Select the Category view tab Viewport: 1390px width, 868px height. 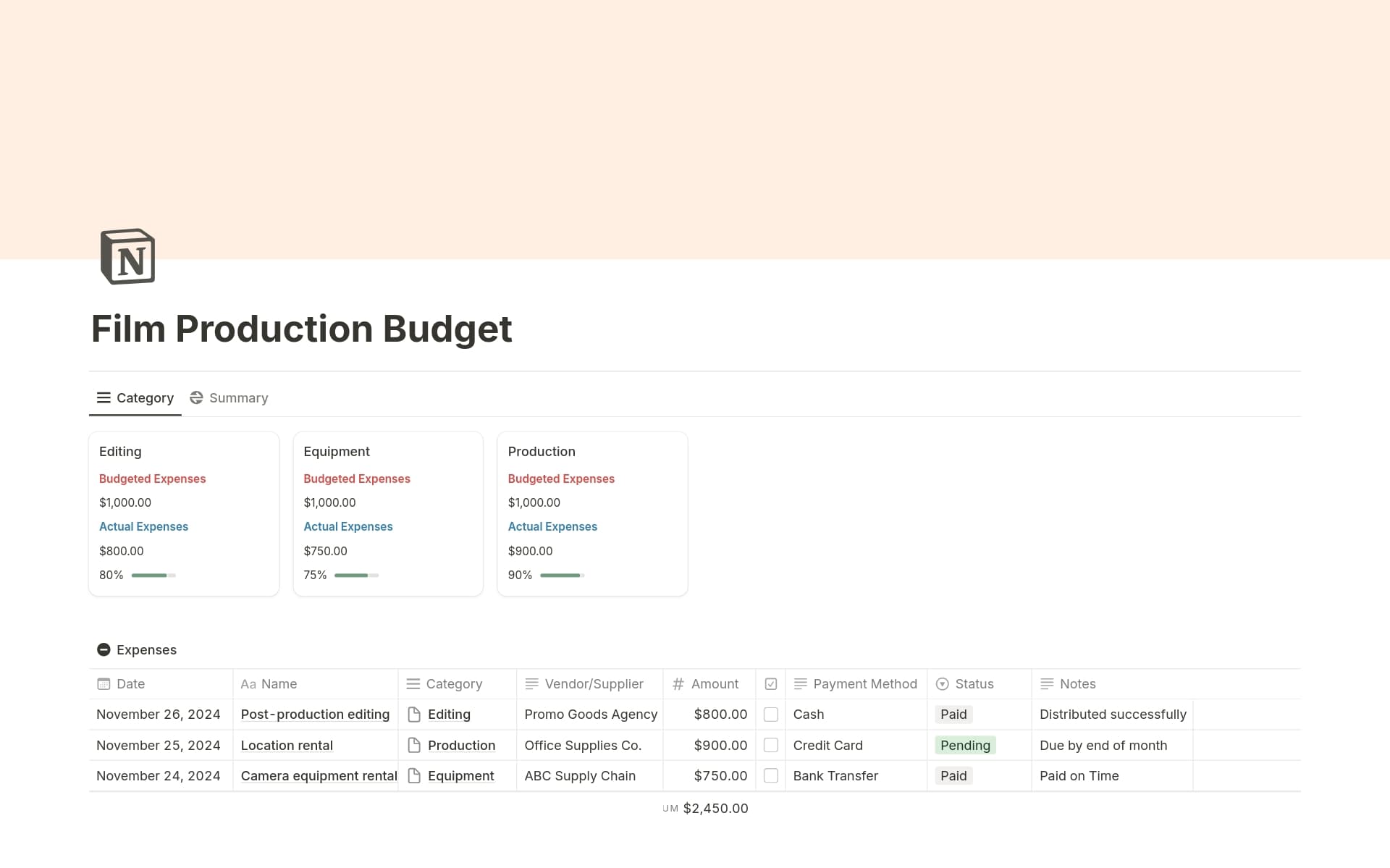tap(135, 397)
